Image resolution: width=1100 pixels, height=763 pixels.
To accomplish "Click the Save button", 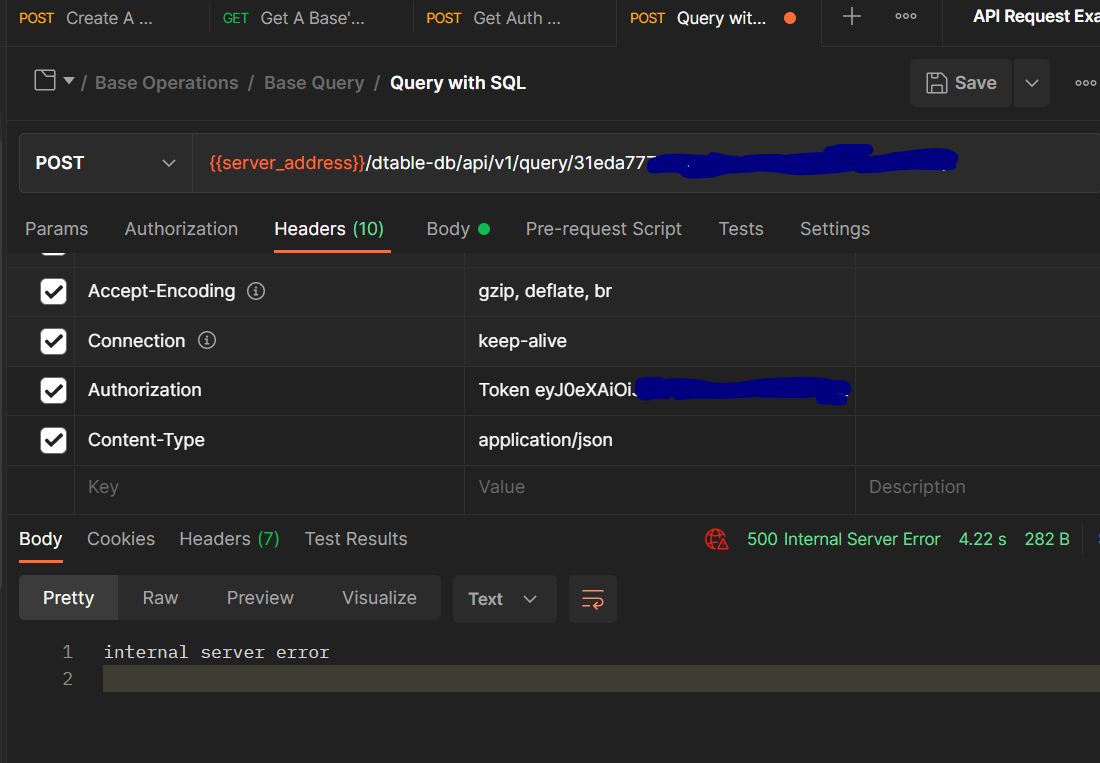I will click(x=961, y=83).
